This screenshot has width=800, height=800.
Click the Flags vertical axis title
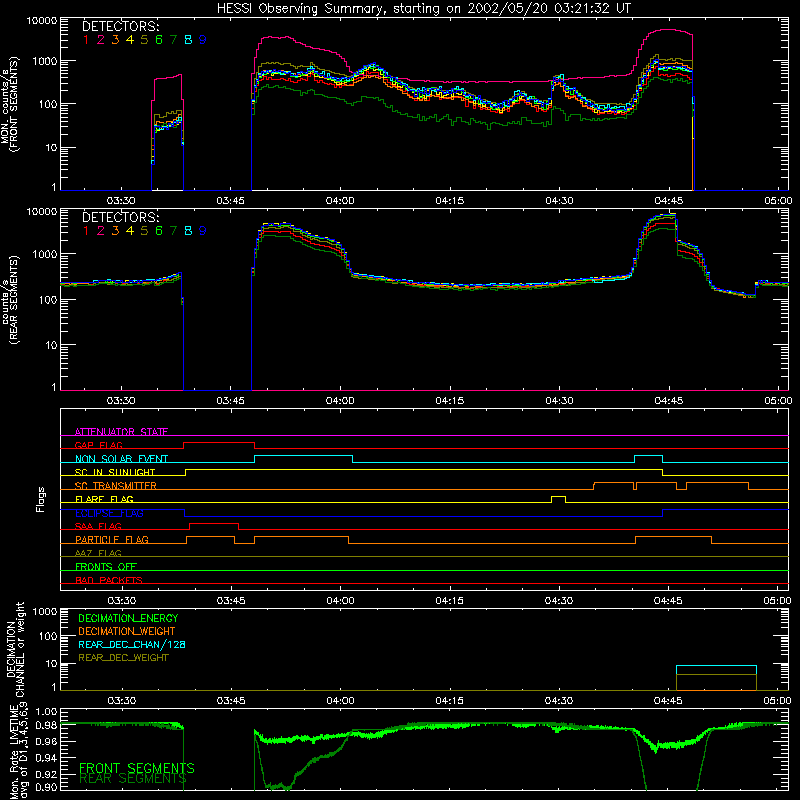40,499
